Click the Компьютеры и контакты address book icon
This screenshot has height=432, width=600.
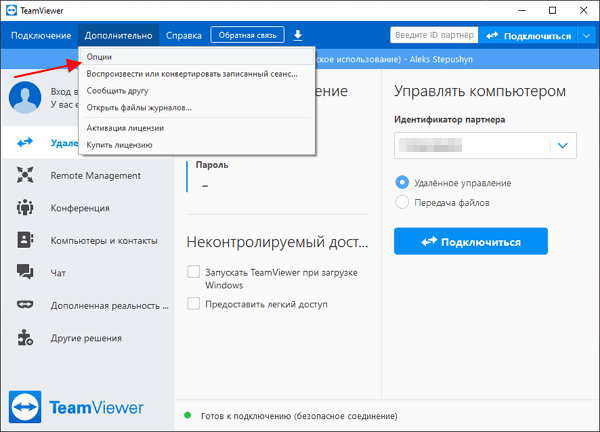[25, 240]
